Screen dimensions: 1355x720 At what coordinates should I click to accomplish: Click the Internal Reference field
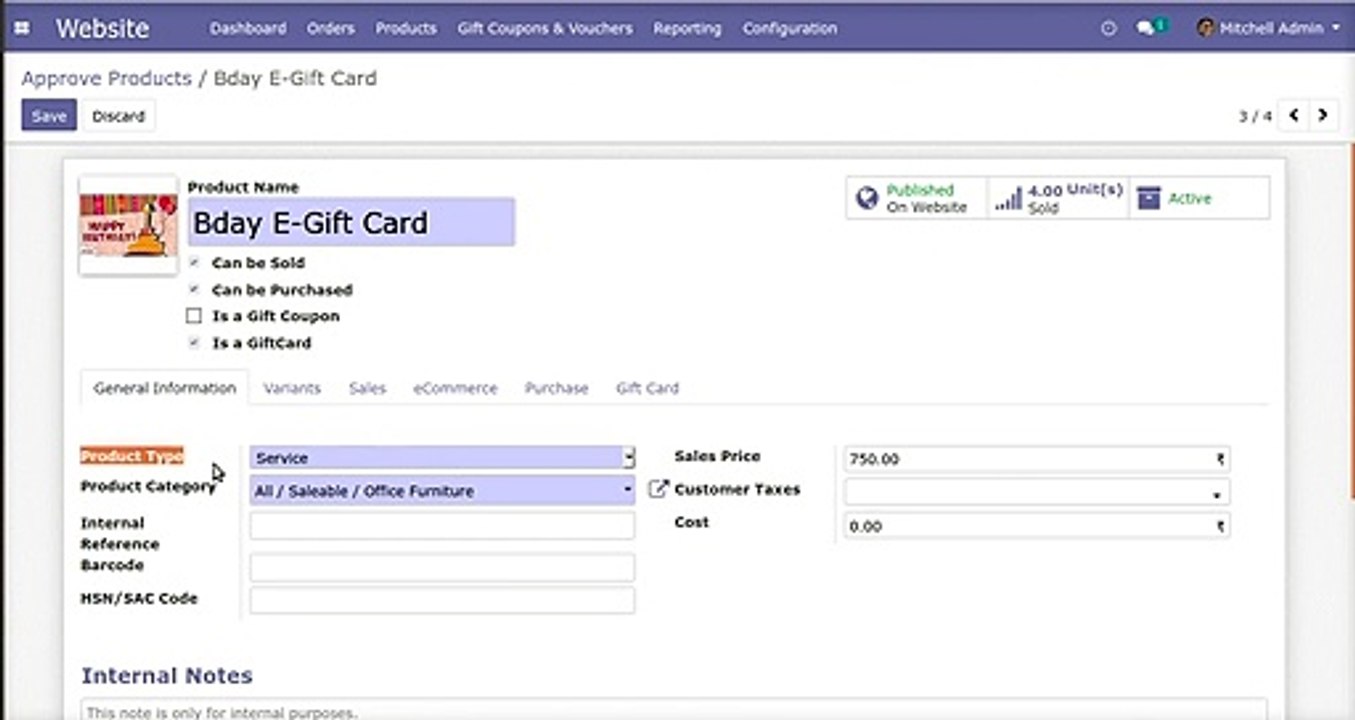click(x=442, y=526)
